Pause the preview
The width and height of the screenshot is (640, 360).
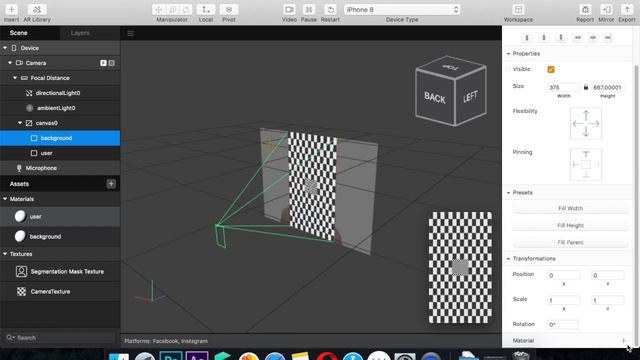309,9
